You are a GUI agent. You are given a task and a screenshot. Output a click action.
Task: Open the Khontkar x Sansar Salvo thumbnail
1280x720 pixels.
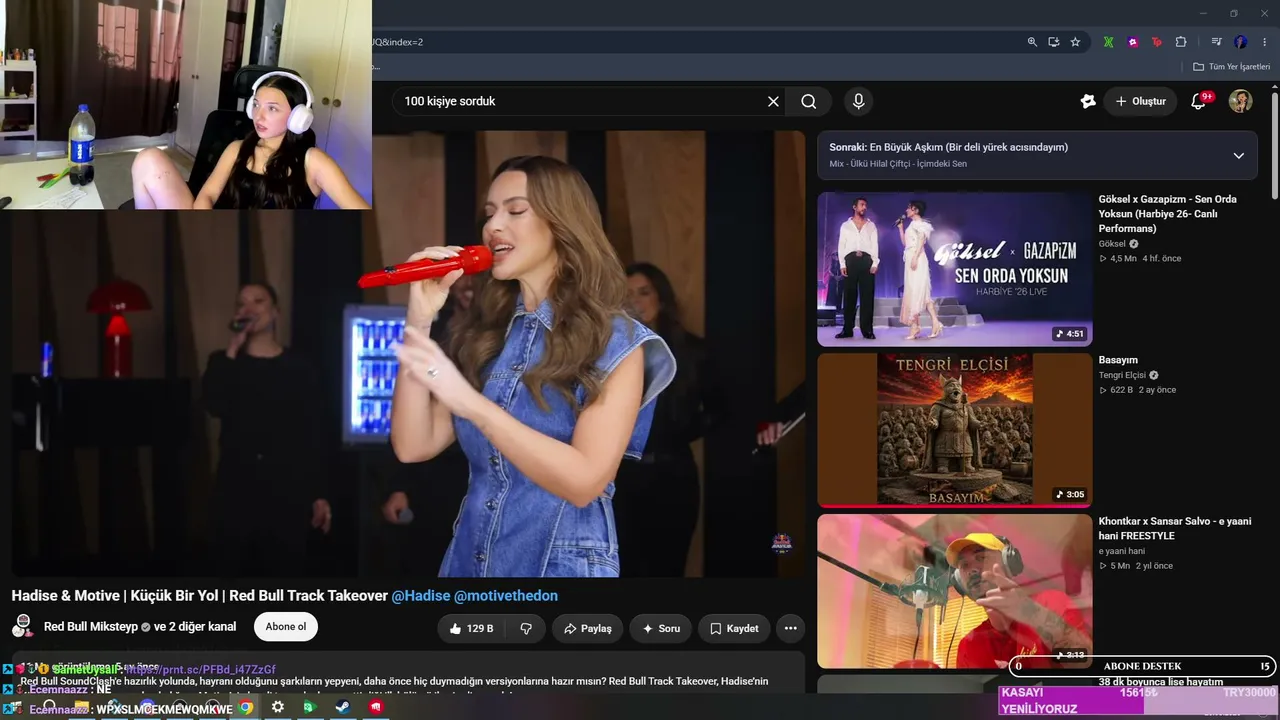pyautogui.click(x=954, y=591)
